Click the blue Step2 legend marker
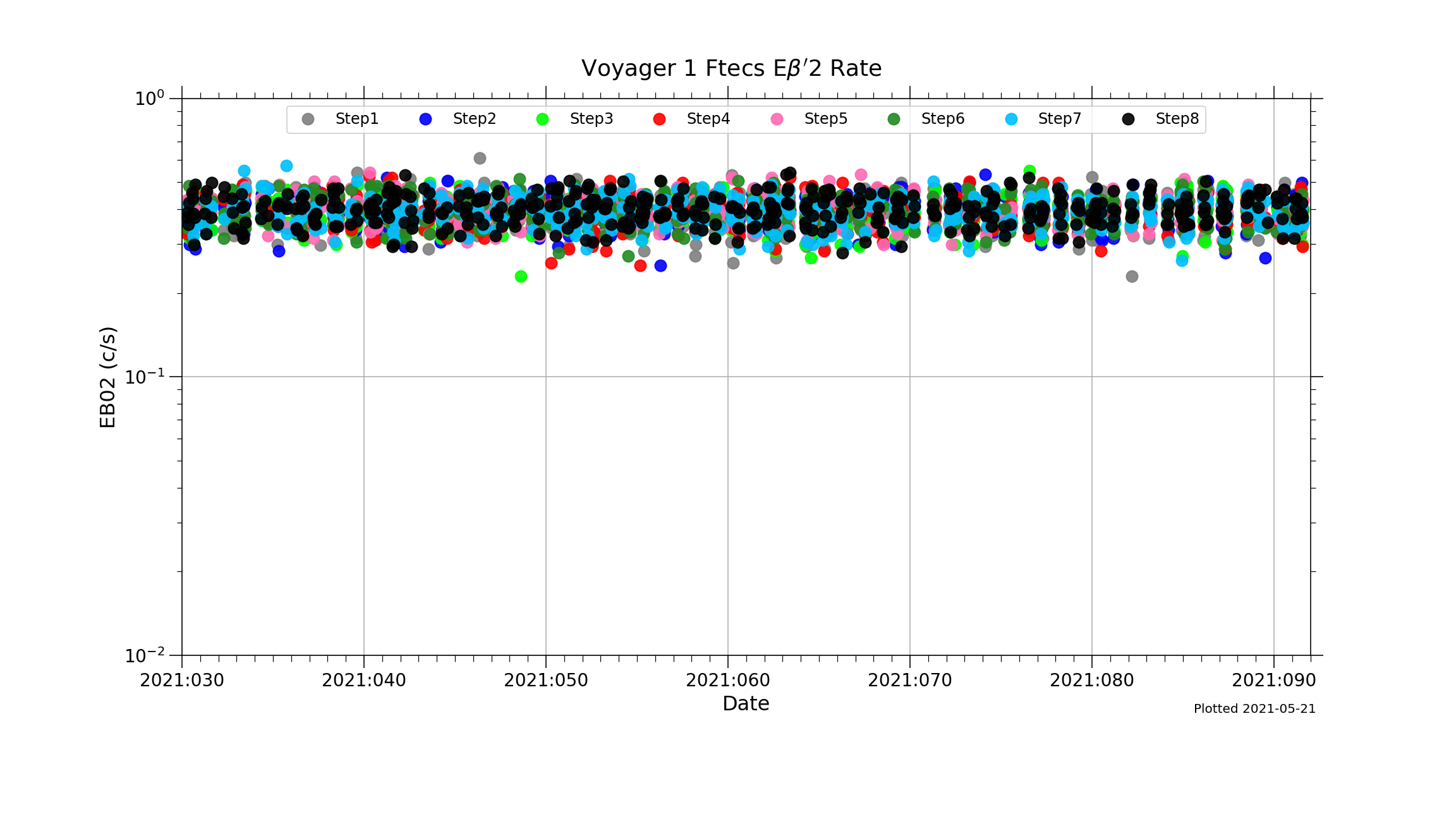The image size is (1456, 819). (x=425, y=119)
